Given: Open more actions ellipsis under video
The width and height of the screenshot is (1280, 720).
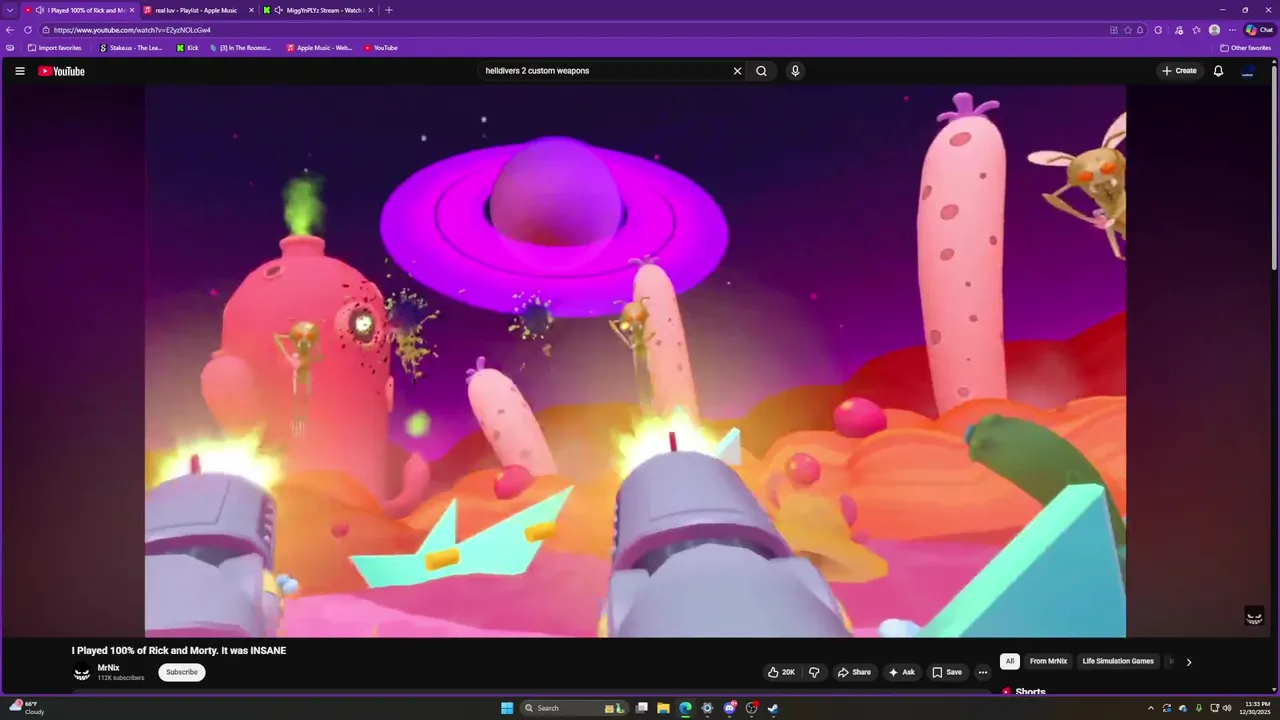Looking at the screenshot, I should coord(982,672).
